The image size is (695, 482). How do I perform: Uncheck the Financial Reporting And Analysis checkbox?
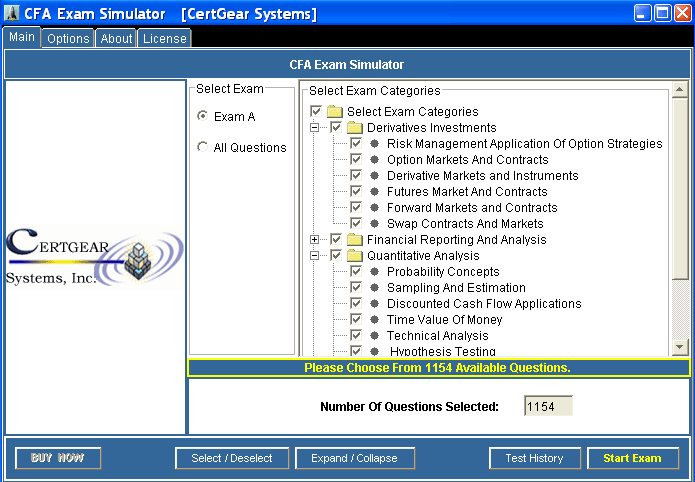coord(336,239)
